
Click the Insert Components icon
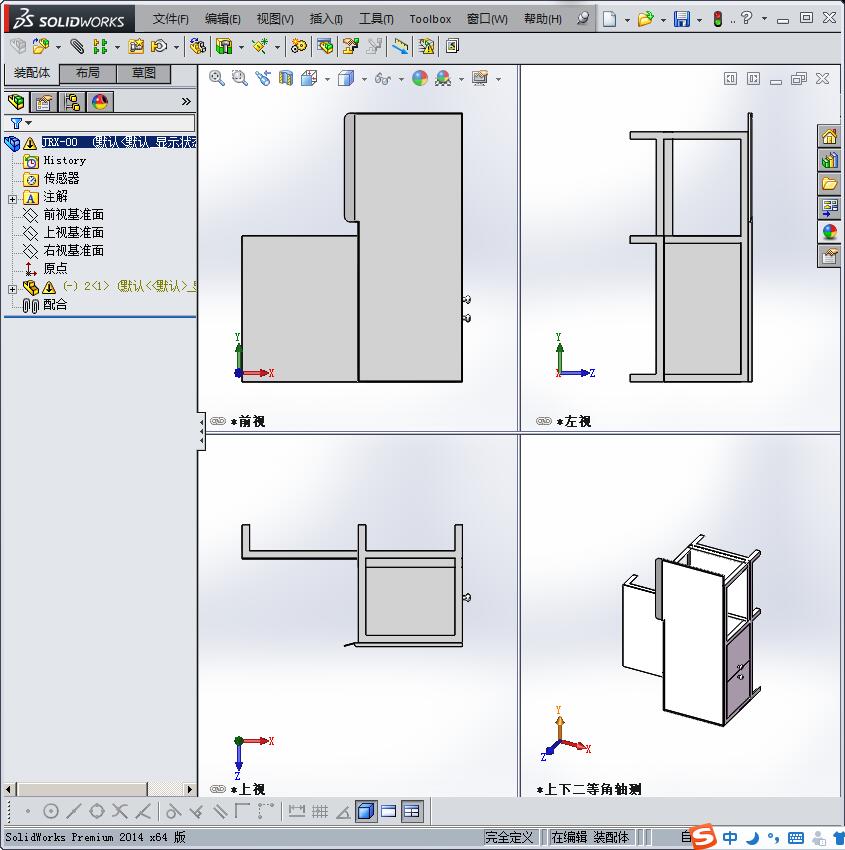point(41,47)
